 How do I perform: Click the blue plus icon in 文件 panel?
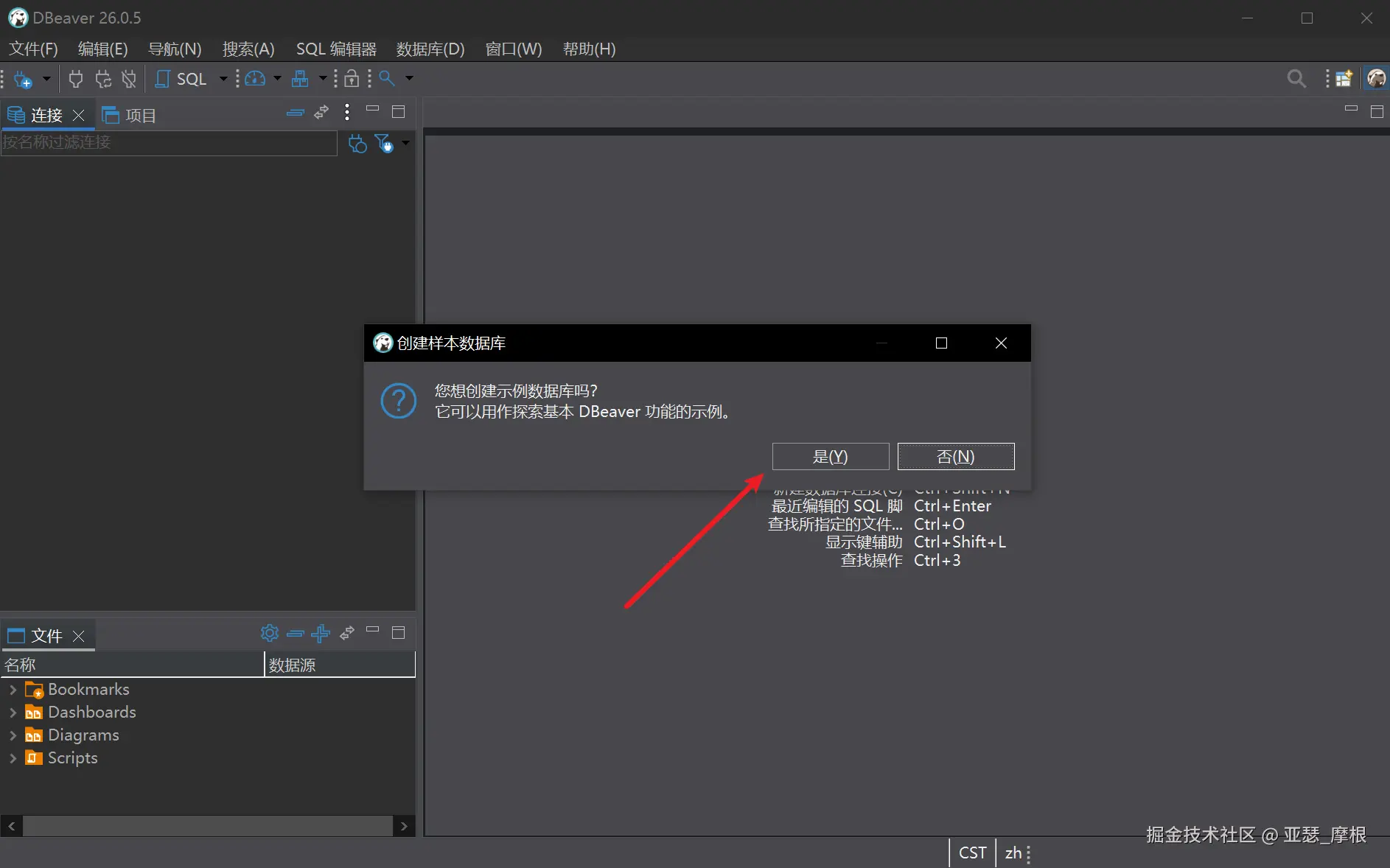coord(321,633)
